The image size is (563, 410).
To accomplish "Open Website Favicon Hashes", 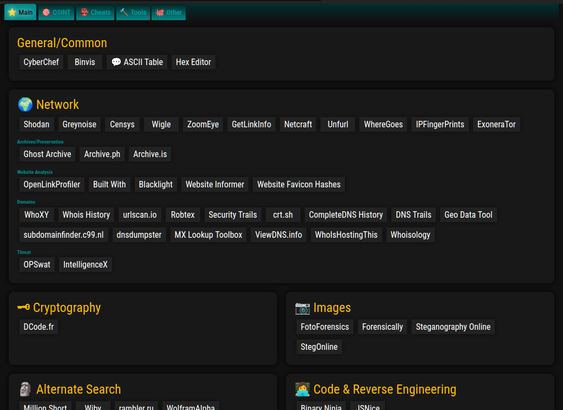I will coord(299,184).
